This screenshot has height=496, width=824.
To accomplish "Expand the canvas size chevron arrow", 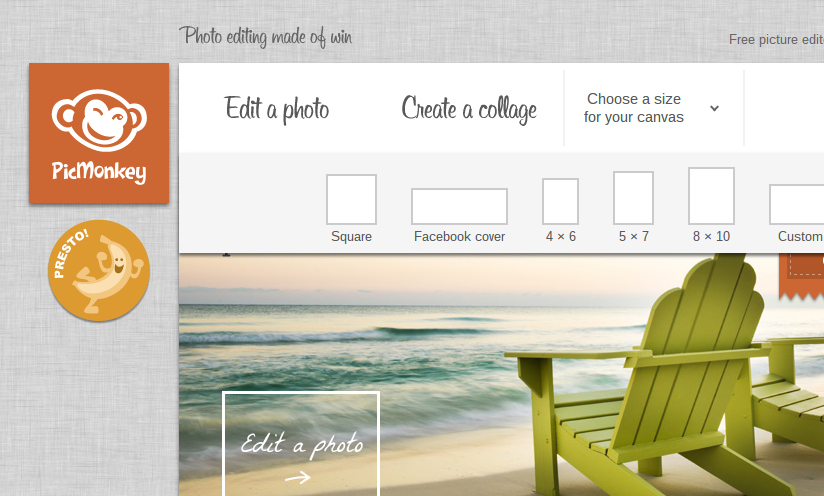I will click(714, 108).
